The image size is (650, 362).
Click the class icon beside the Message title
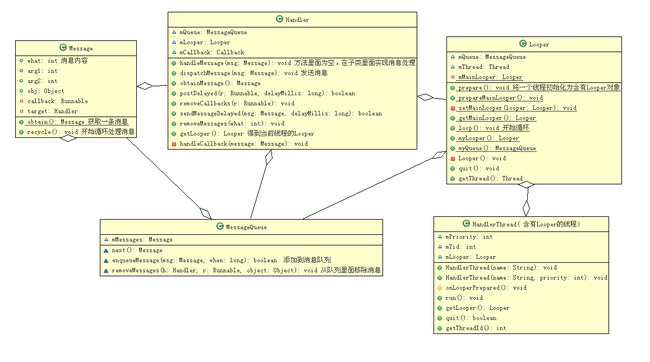[63, 48]
